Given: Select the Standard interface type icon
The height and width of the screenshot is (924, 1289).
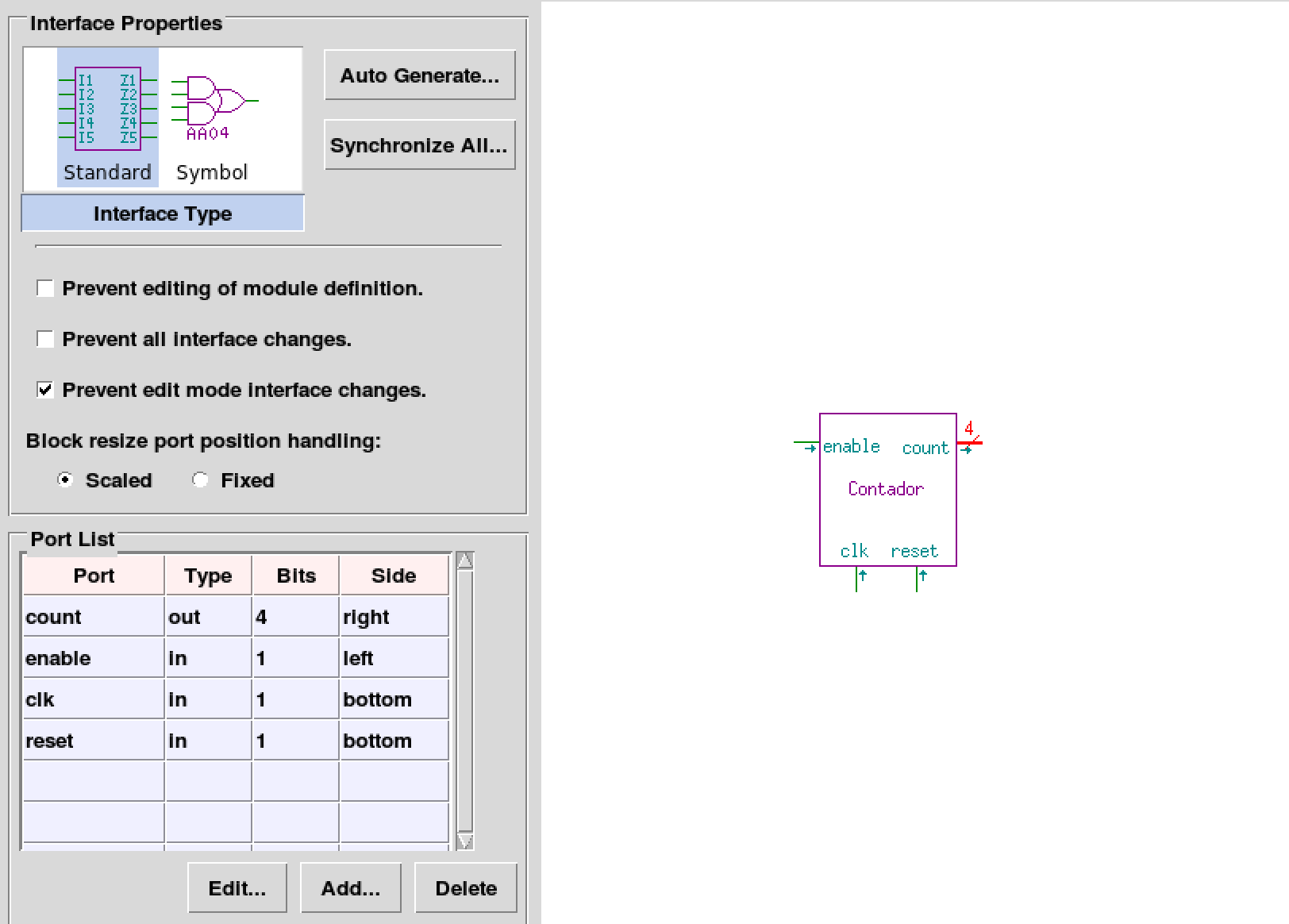Looking at the screenshot, I should pyautogui.click(x=107, y=117).
